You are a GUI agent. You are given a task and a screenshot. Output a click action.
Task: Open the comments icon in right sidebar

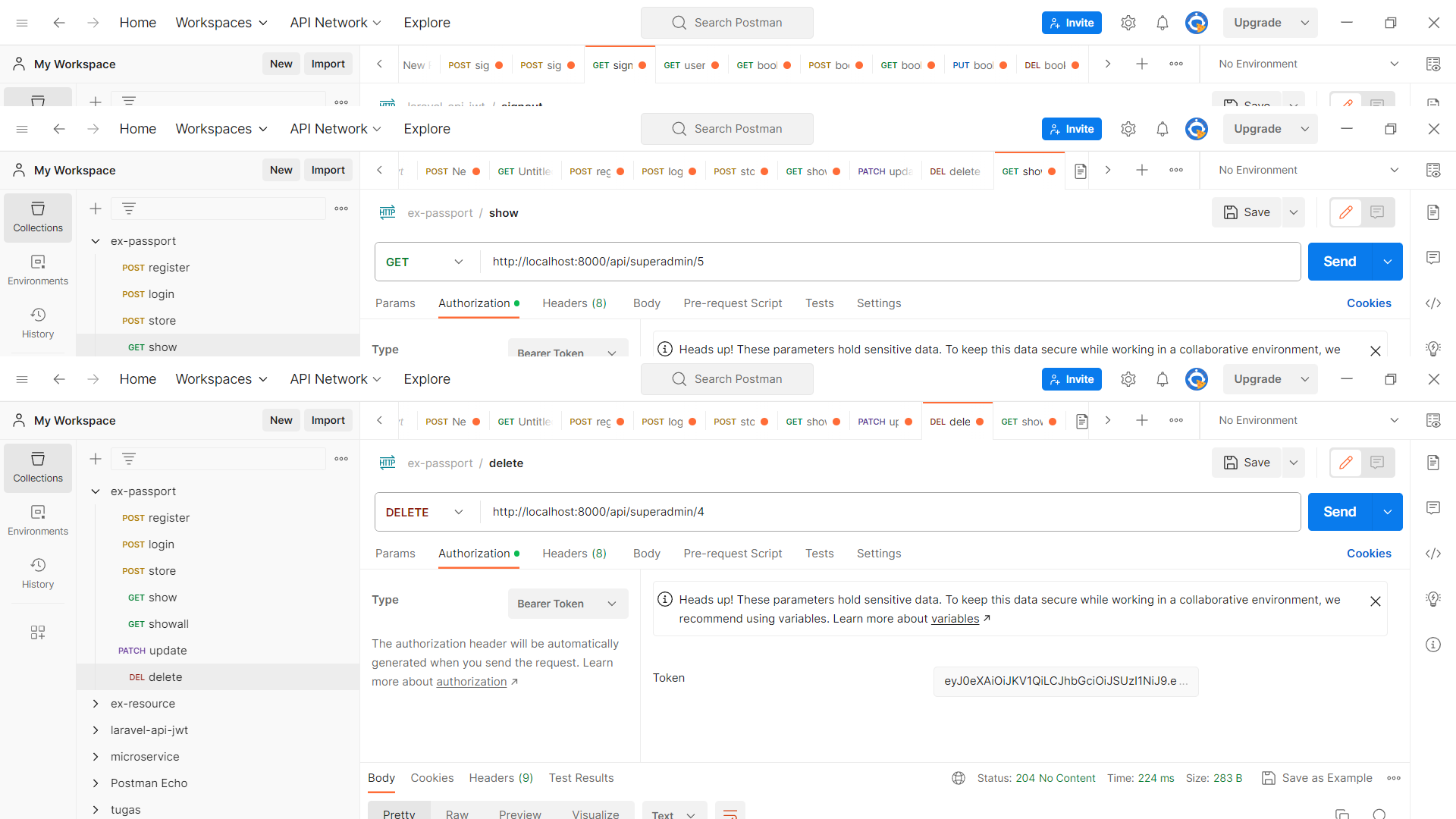[1432, 508]
